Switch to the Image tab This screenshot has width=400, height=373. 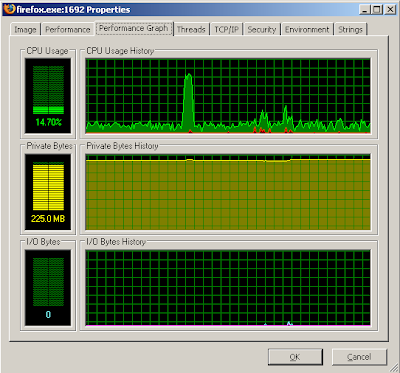(25, 29)
